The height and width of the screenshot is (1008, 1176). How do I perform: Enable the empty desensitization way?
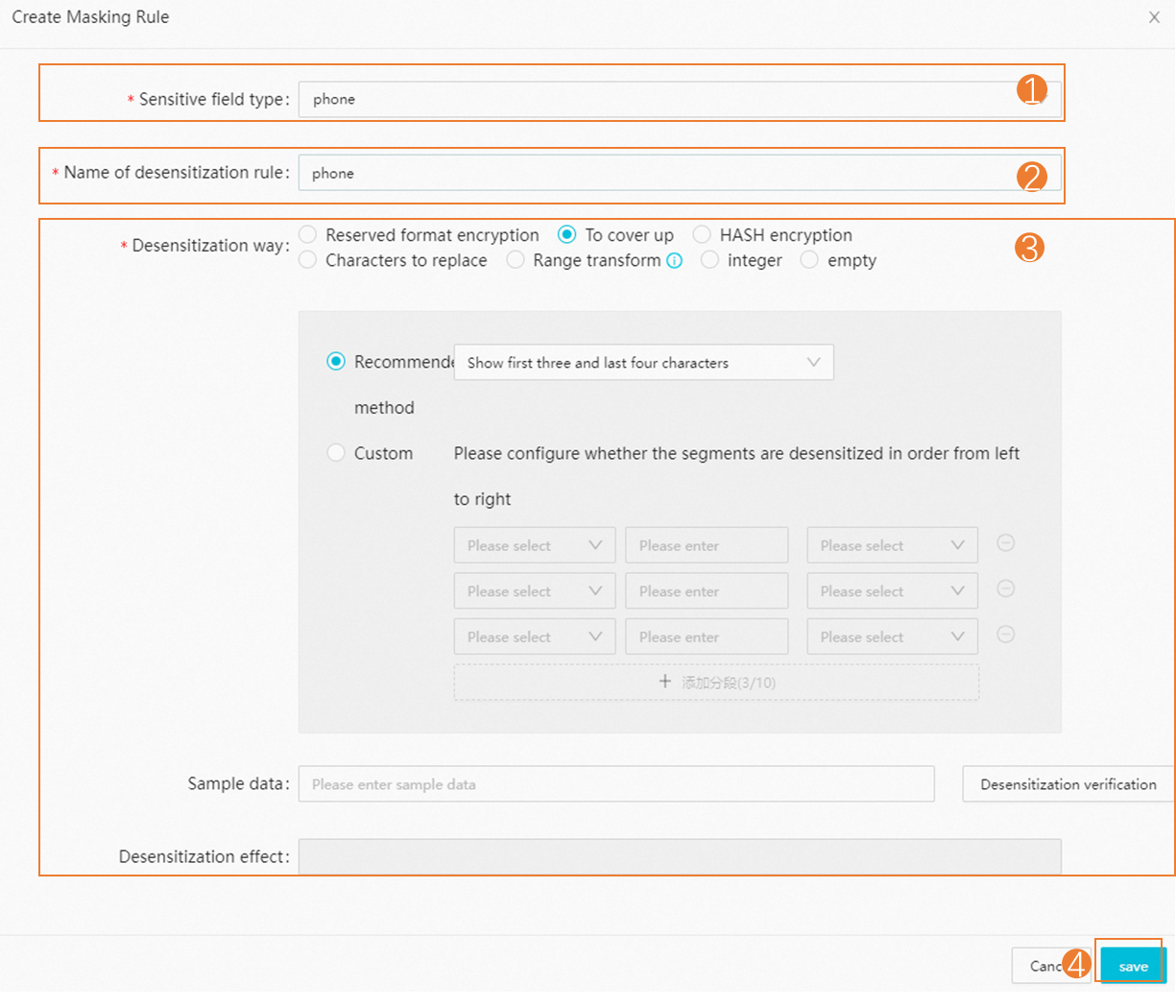[808, 259]
